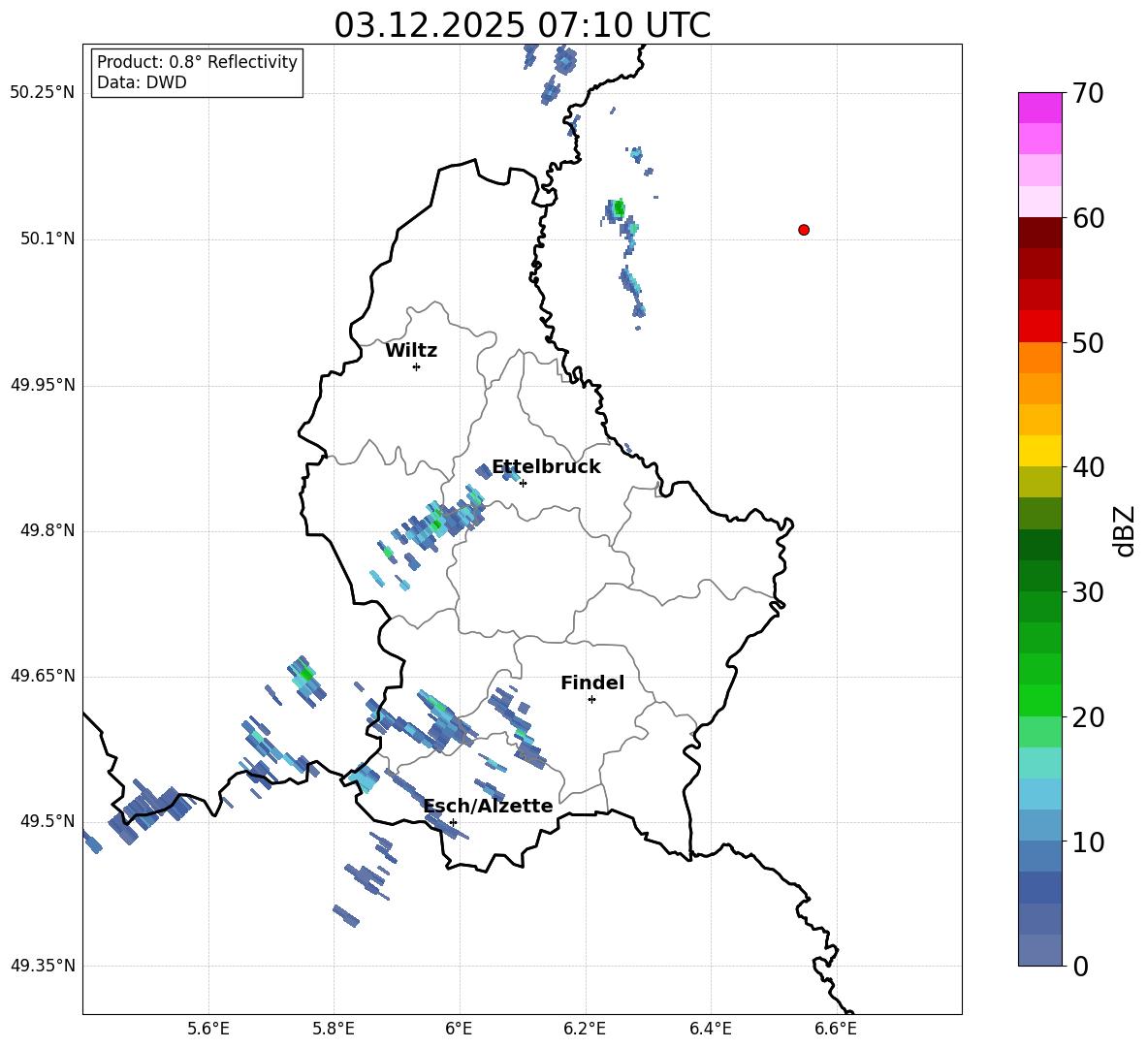The image size is (1148, 1048).
Task: Click the colorbar tick label 0
Action: point(1081,966)
